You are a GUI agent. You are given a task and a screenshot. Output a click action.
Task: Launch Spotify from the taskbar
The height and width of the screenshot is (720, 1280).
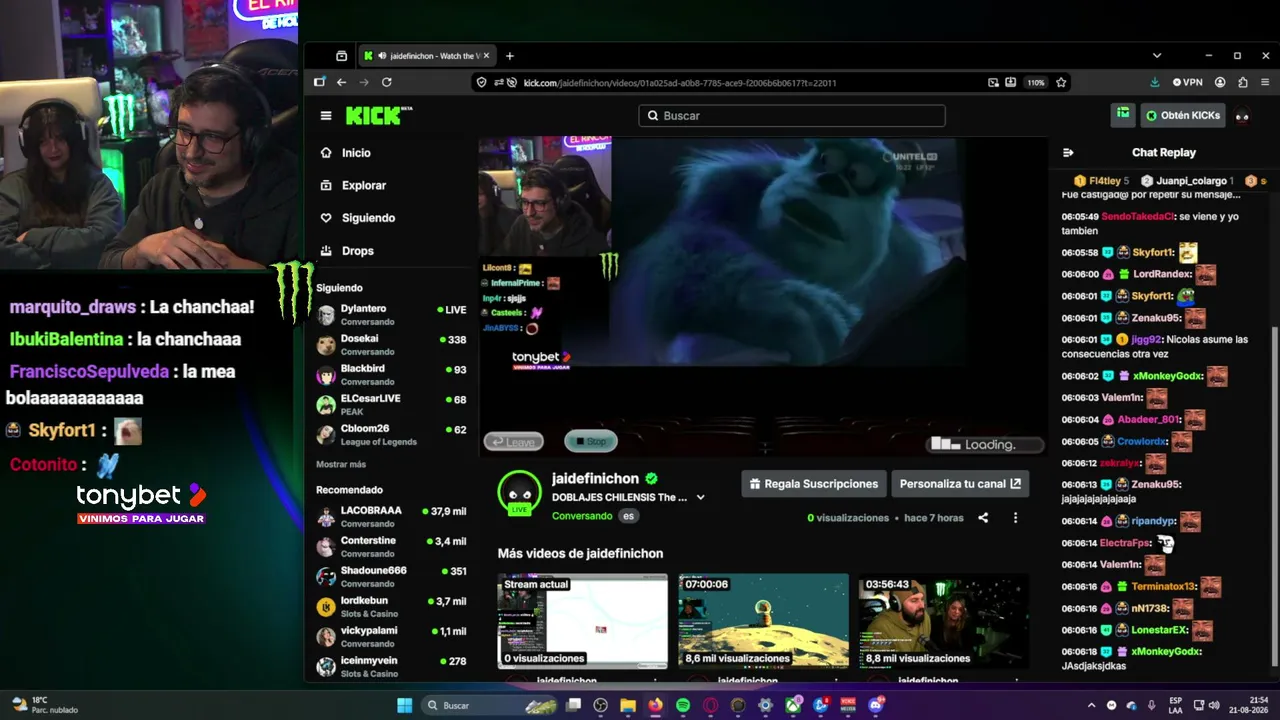(x=683, y=705)
